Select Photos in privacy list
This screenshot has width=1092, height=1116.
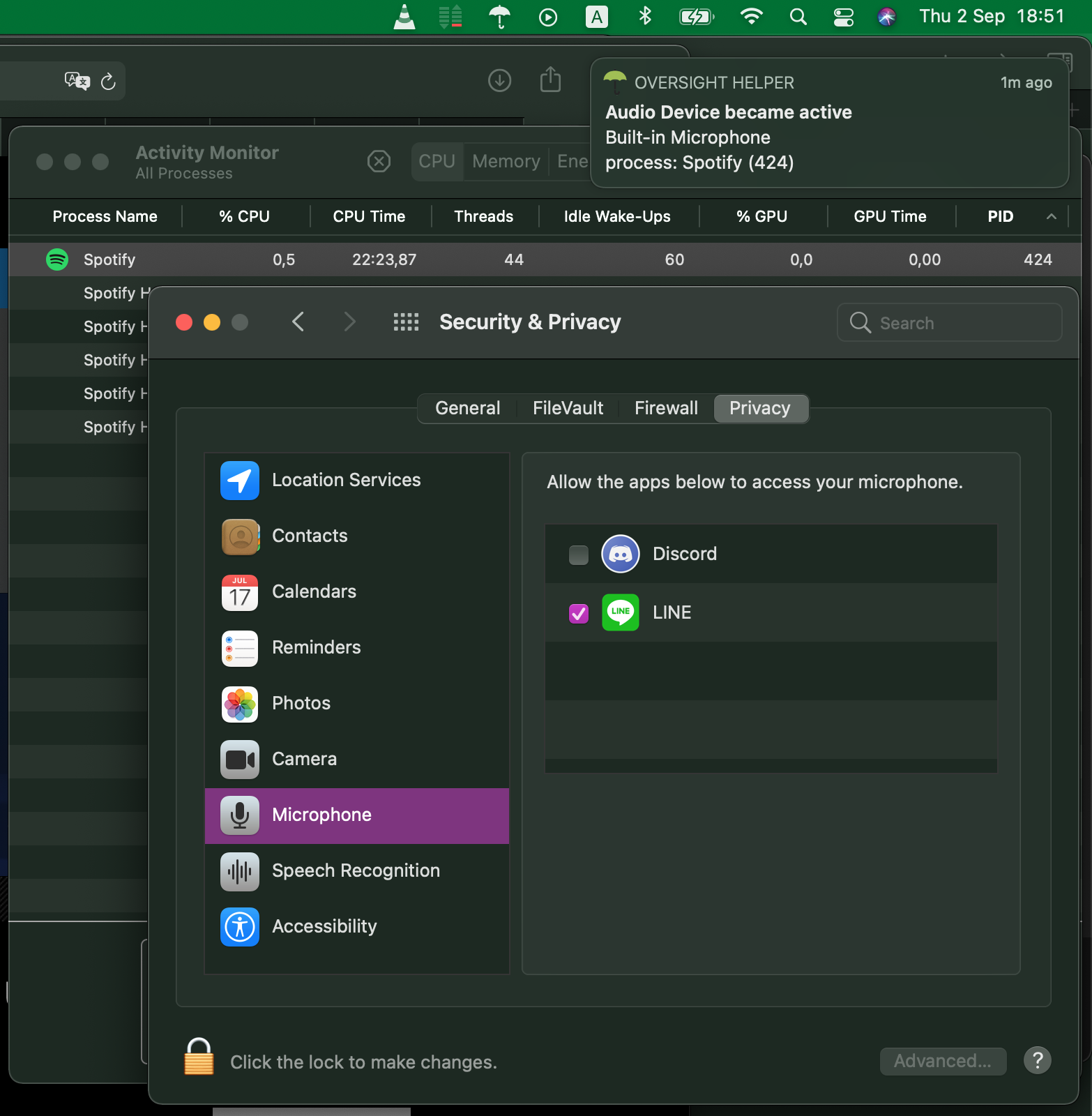pyautogui.click(x=357, y=704)
